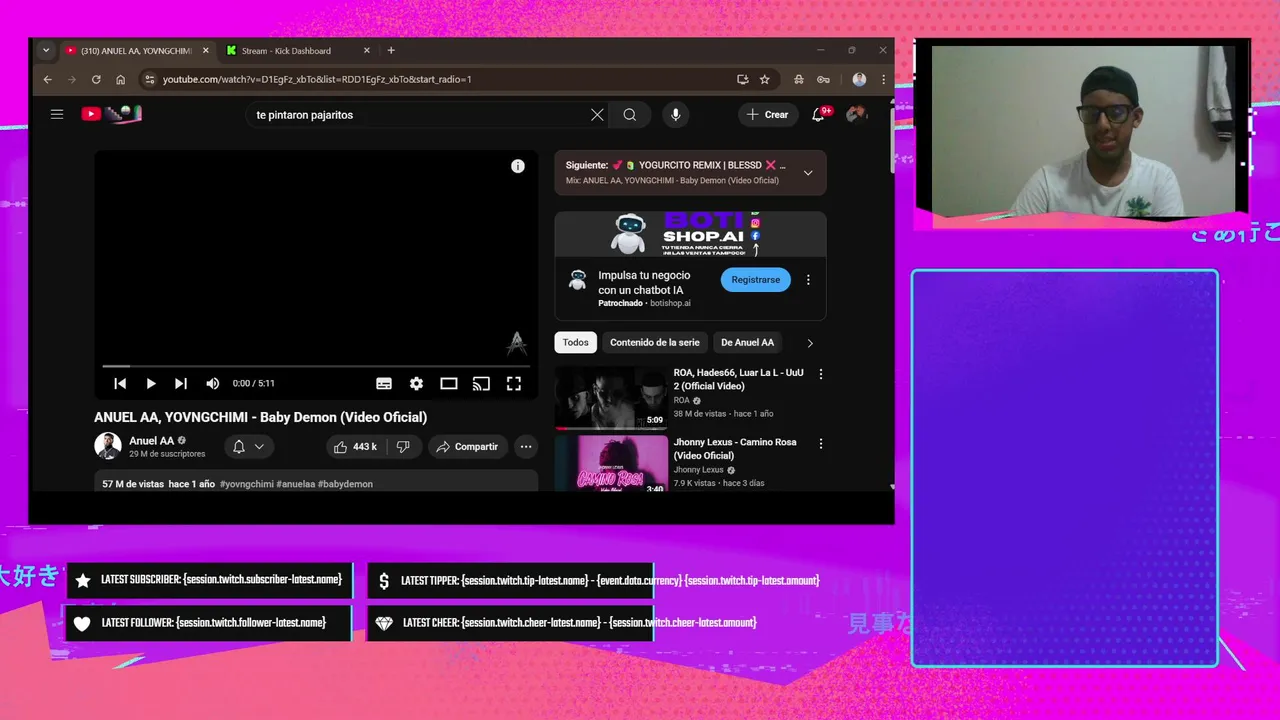Share the video with Compartir
This screenshot has height=720, width=1280.
(x=467, y=447)
